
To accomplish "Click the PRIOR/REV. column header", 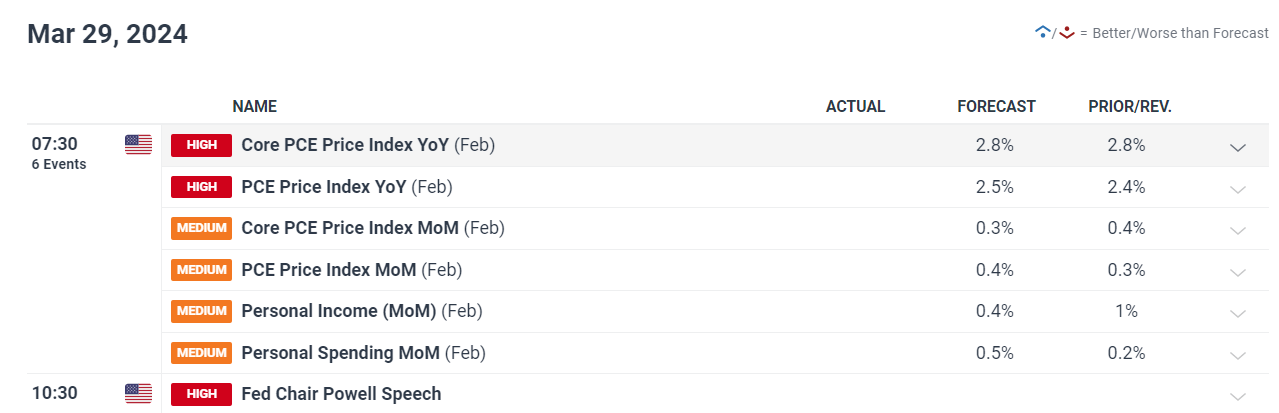I will (x=1130, y=106).
